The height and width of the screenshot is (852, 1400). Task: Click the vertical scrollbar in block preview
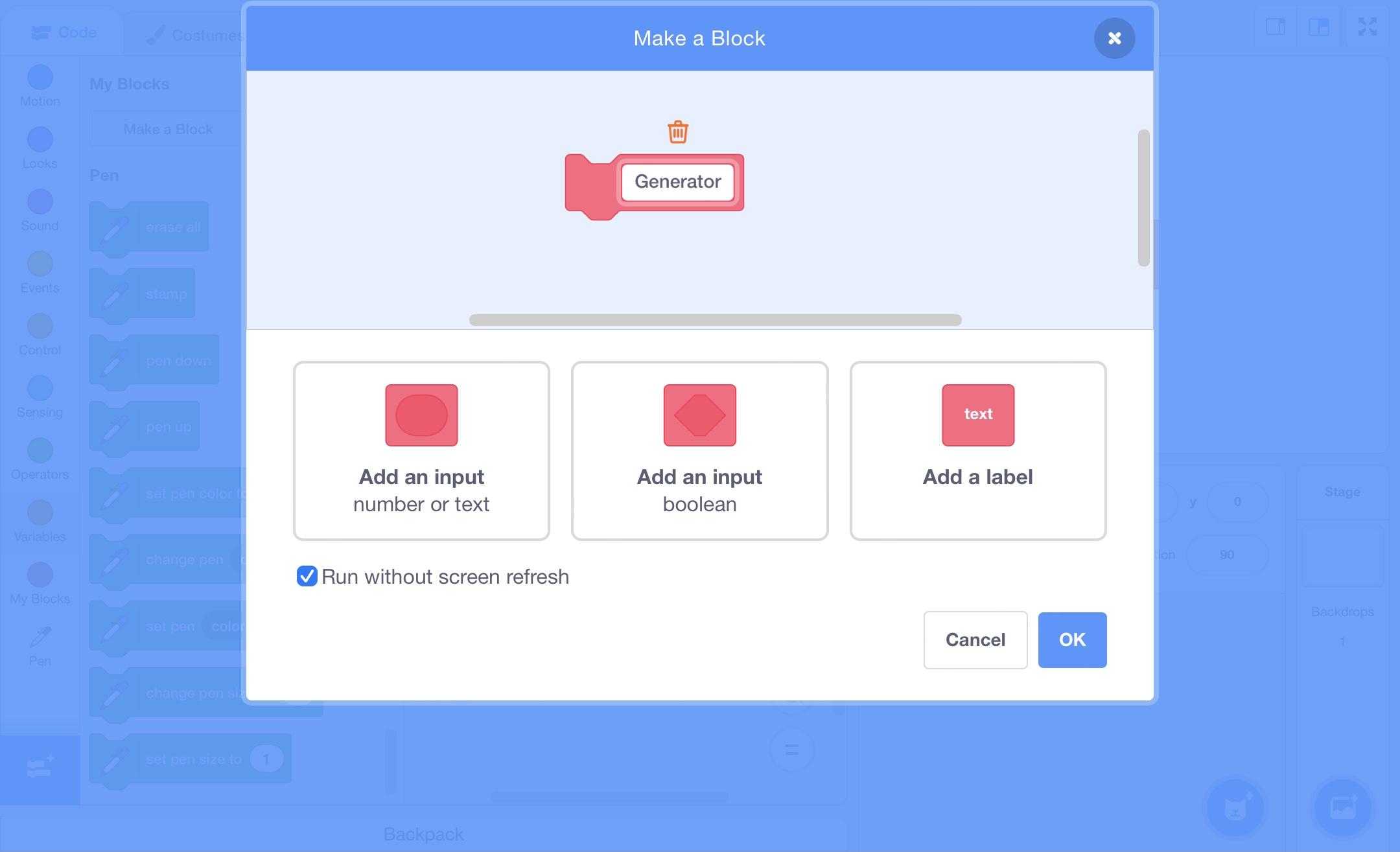pos(1143,198)
